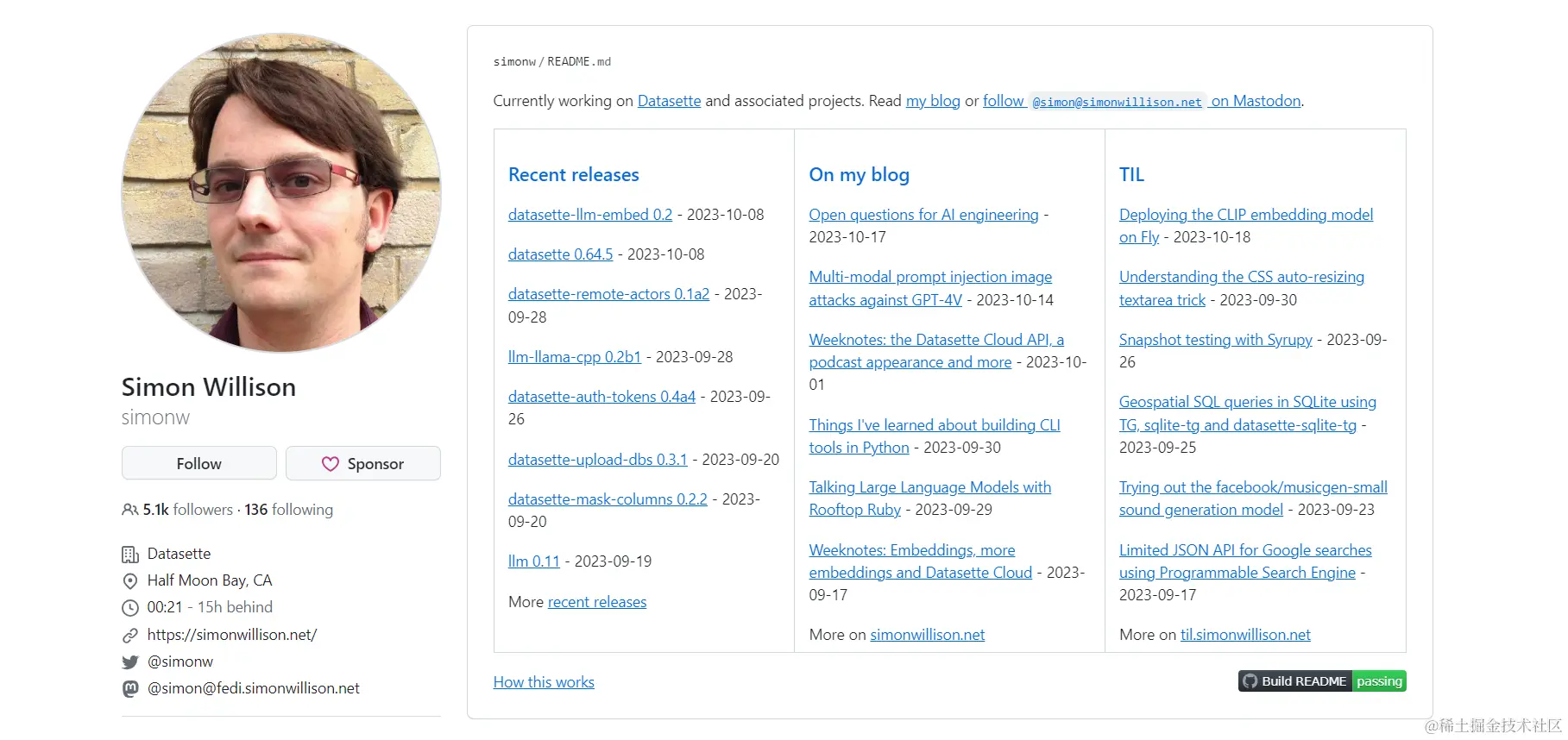
Task: Open the datasette-upload-dbs 0.3.1 release
Action: click(x=598, y=460)
